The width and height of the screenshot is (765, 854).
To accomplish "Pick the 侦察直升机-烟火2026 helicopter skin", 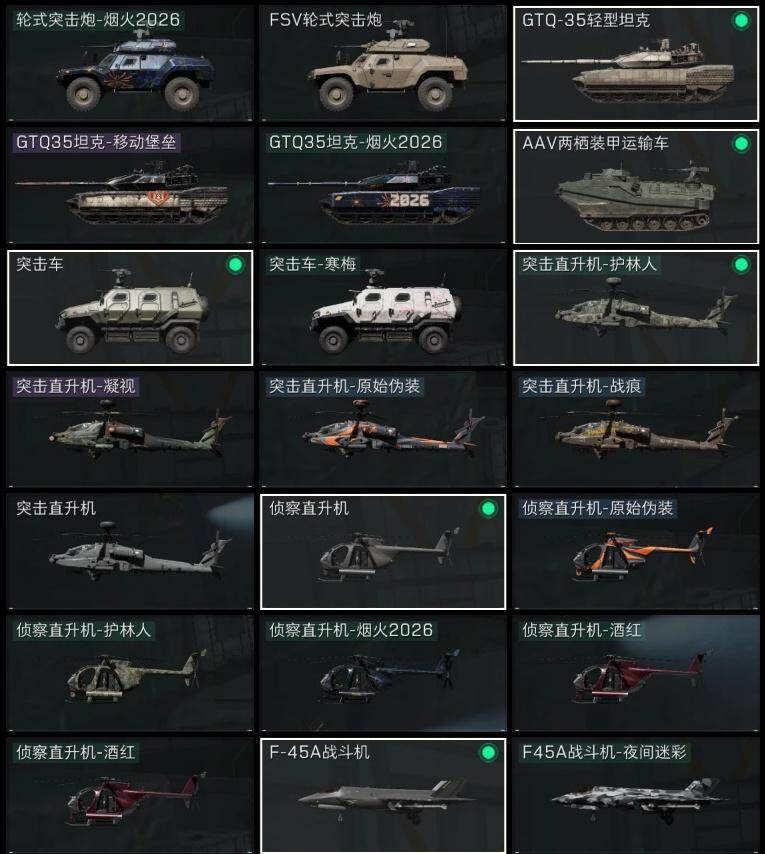I will click(383, 674).
